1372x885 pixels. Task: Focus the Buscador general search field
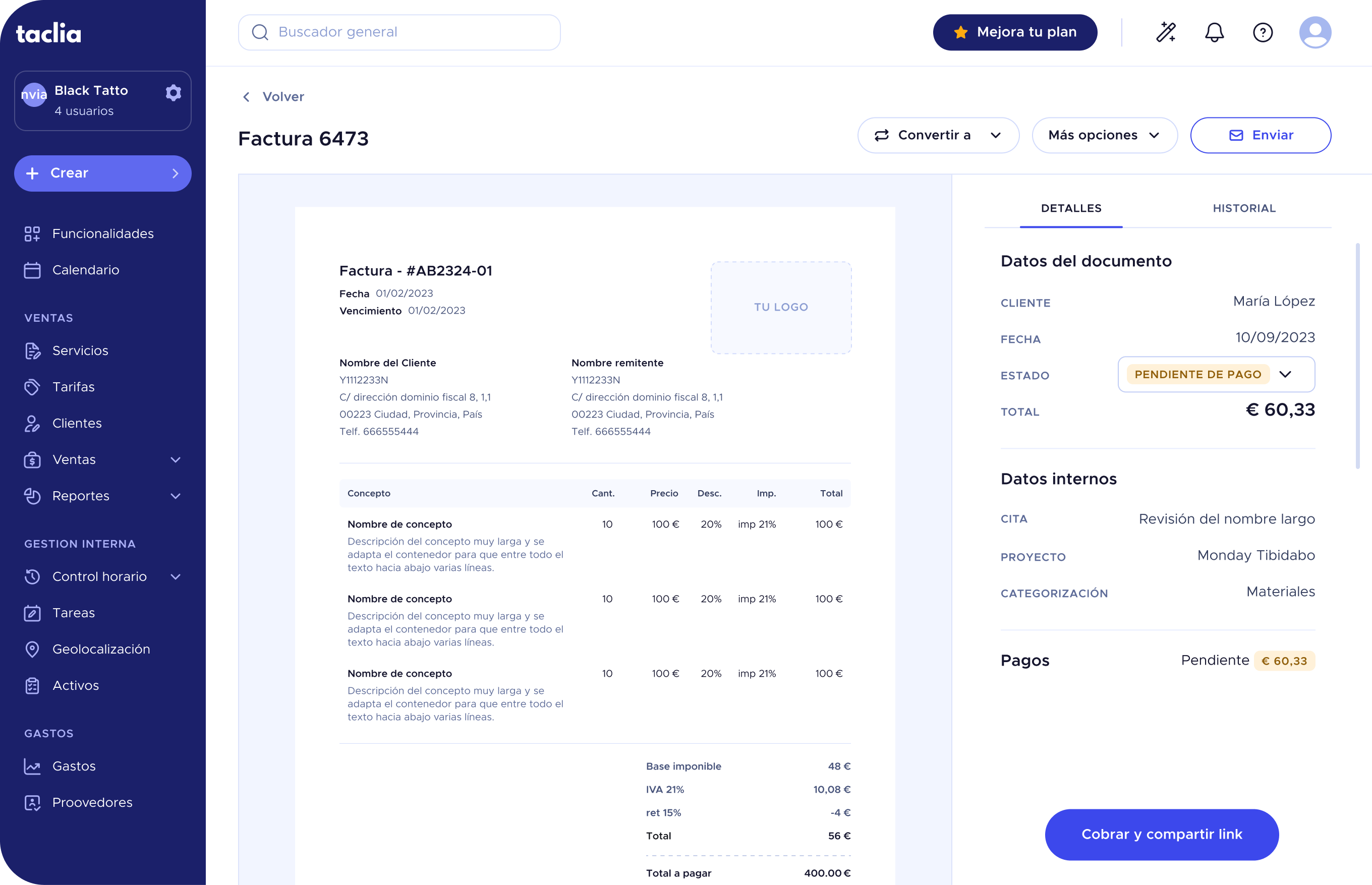tap(399, 32)
